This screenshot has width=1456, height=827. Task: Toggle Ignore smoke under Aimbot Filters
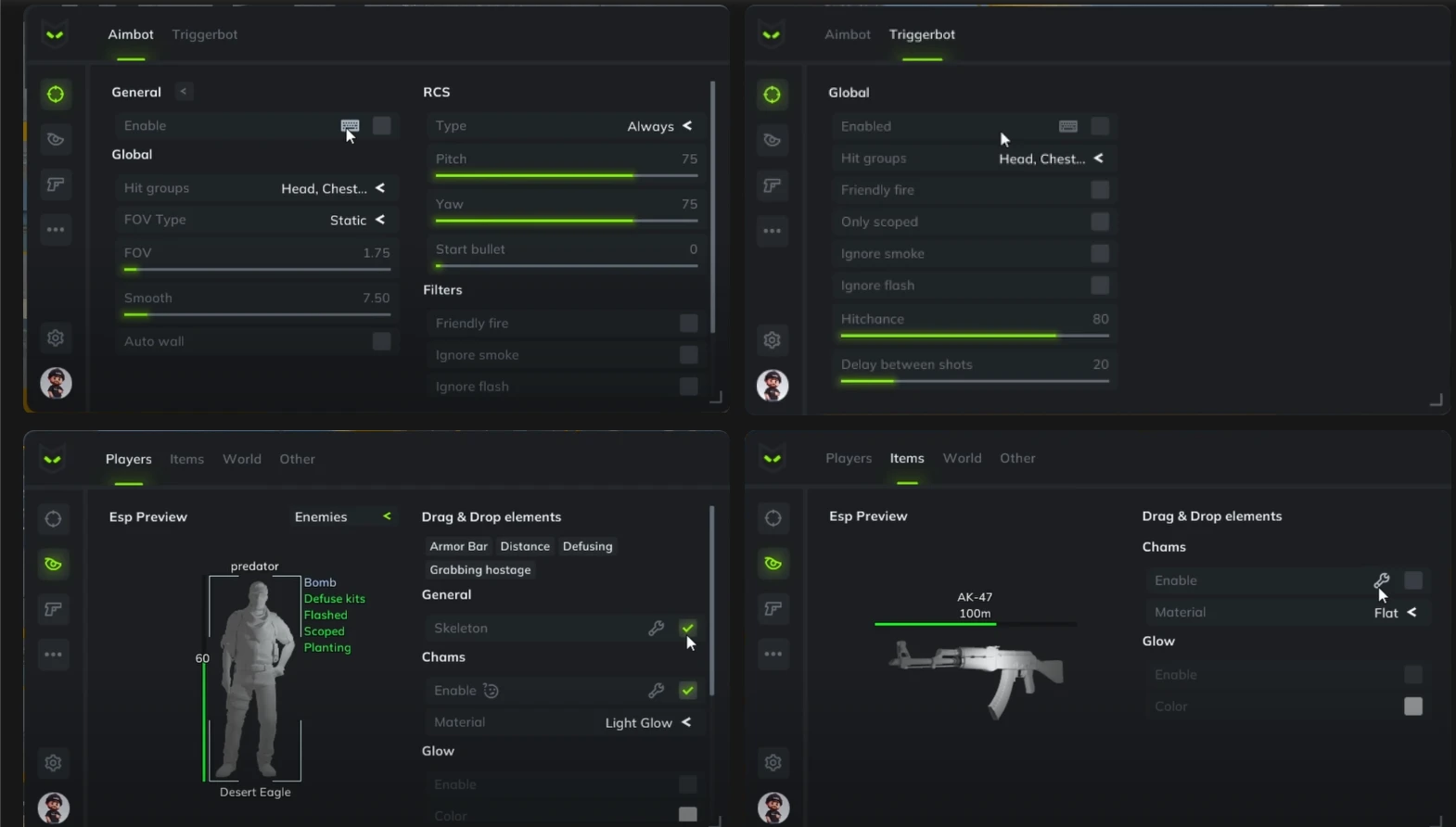[x=688, y=354]
